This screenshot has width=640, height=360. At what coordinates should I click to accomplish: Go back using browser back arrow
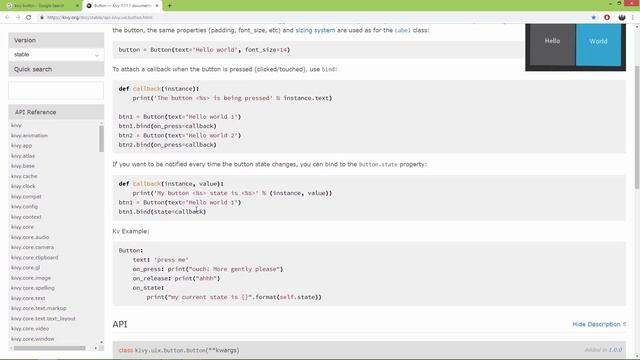click(x=7, y=18)
